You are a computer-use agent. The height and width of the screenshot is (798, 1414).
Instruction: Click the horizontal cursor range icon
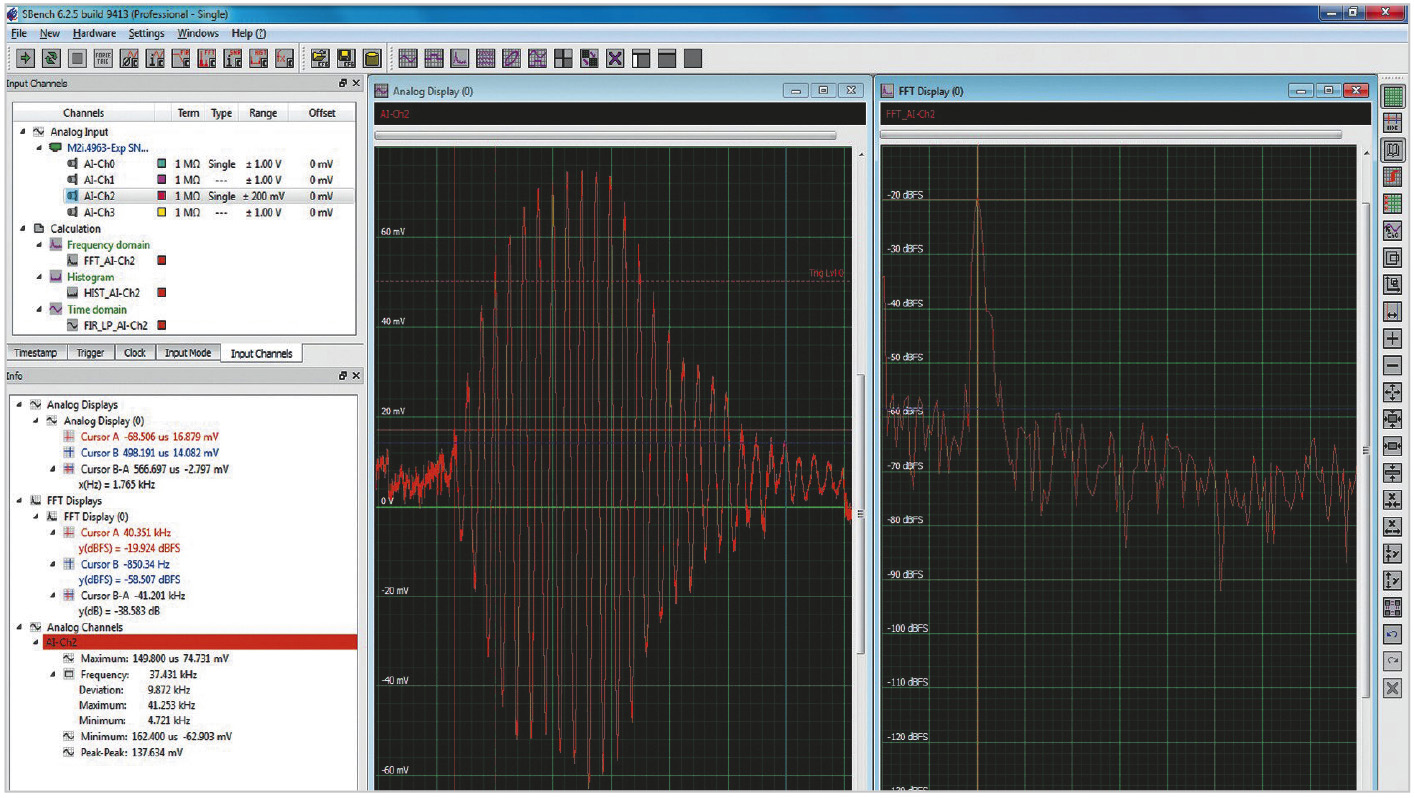click(x=1392, y=312)
